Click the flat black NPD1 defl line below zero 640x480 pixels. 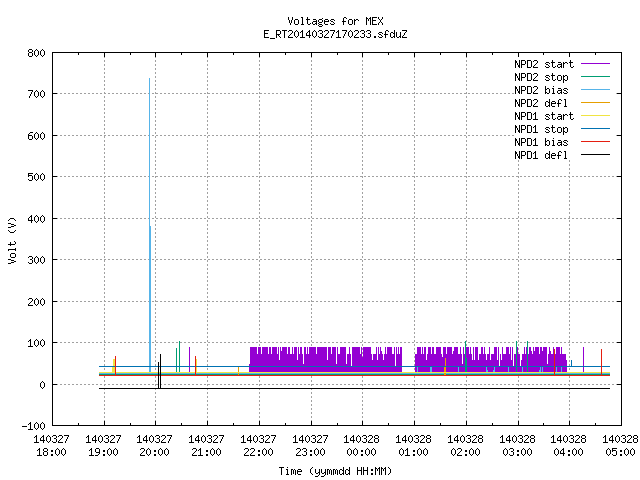tap(354, 389)
